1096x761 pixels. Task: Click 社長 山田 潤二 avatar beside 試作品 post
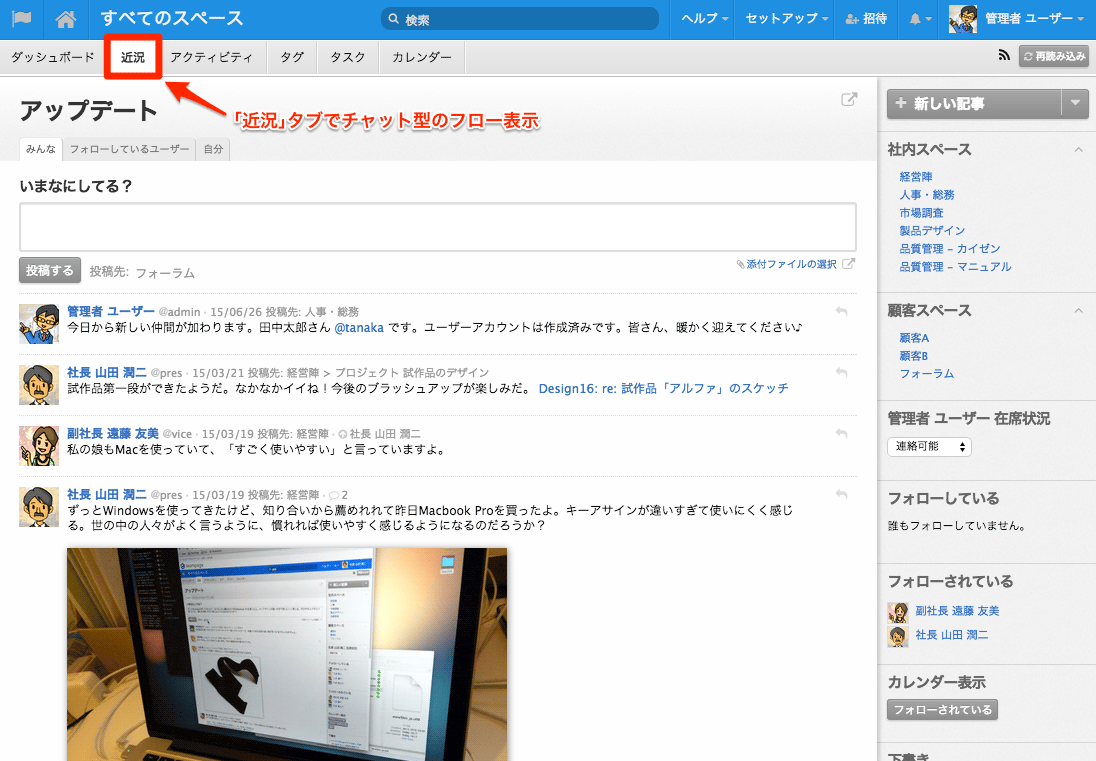39,385
